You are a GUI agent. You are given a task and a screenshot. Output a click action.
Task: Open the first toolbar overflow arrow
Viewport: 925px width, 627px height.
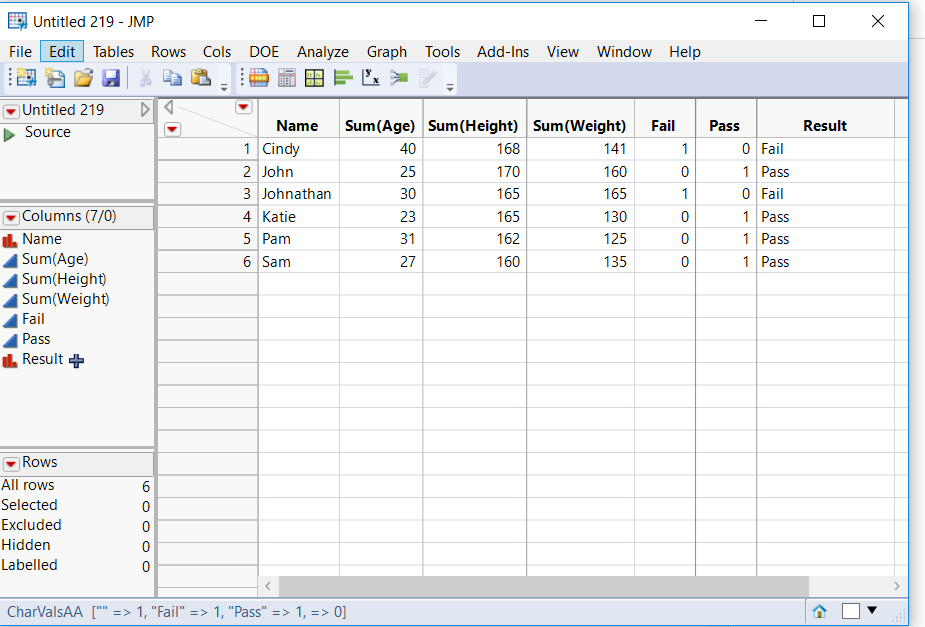click(x=224, y=87)
